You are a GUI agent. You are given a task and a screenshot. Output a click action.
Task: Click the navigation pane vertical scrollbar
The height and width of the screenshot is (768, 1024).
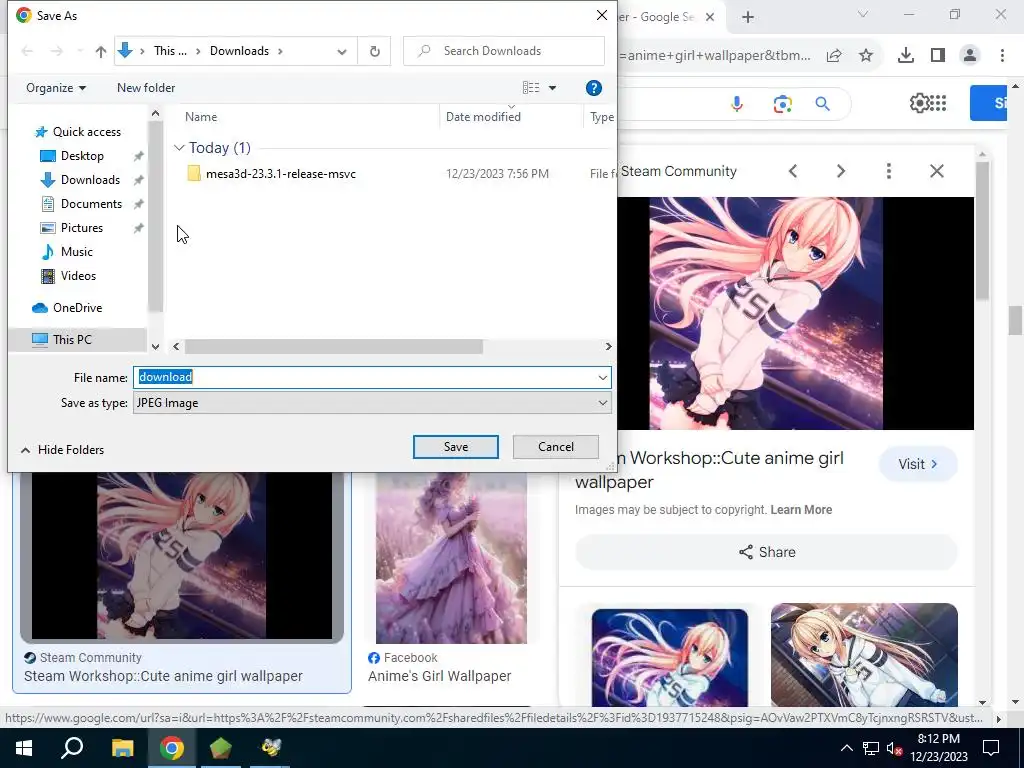click(x=155, y=216)
